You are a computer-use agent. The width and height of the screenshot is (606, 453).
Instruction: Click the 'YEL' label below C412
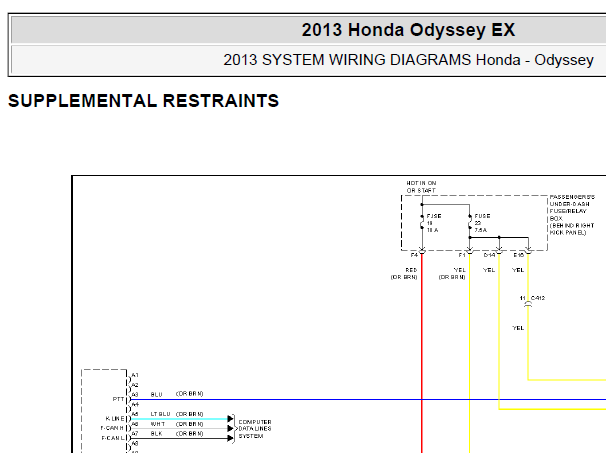point(518,328)
